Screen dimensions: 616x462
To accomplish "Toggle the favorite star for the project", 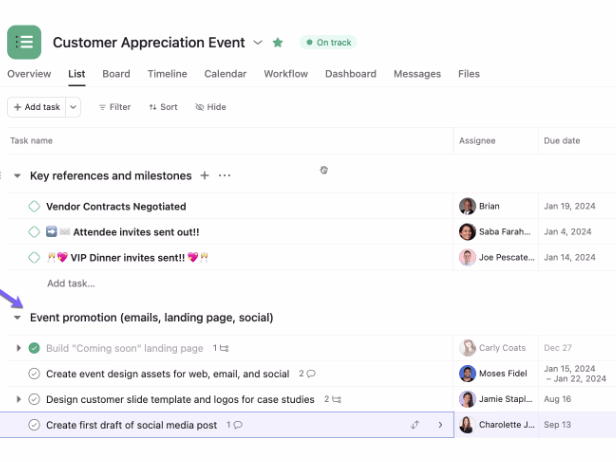I will pyautogui.click(x=278, y=42).
